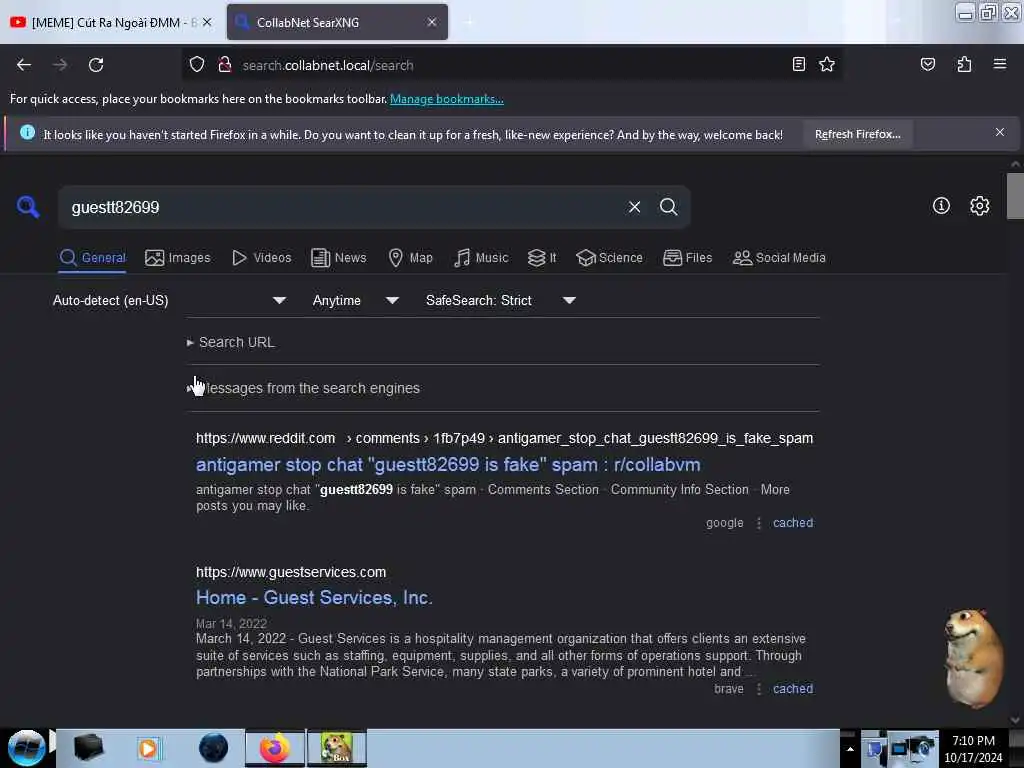This screenshot has width=1024, height=768.
Task: Select the General search category
Action: [x=92, y=258]
